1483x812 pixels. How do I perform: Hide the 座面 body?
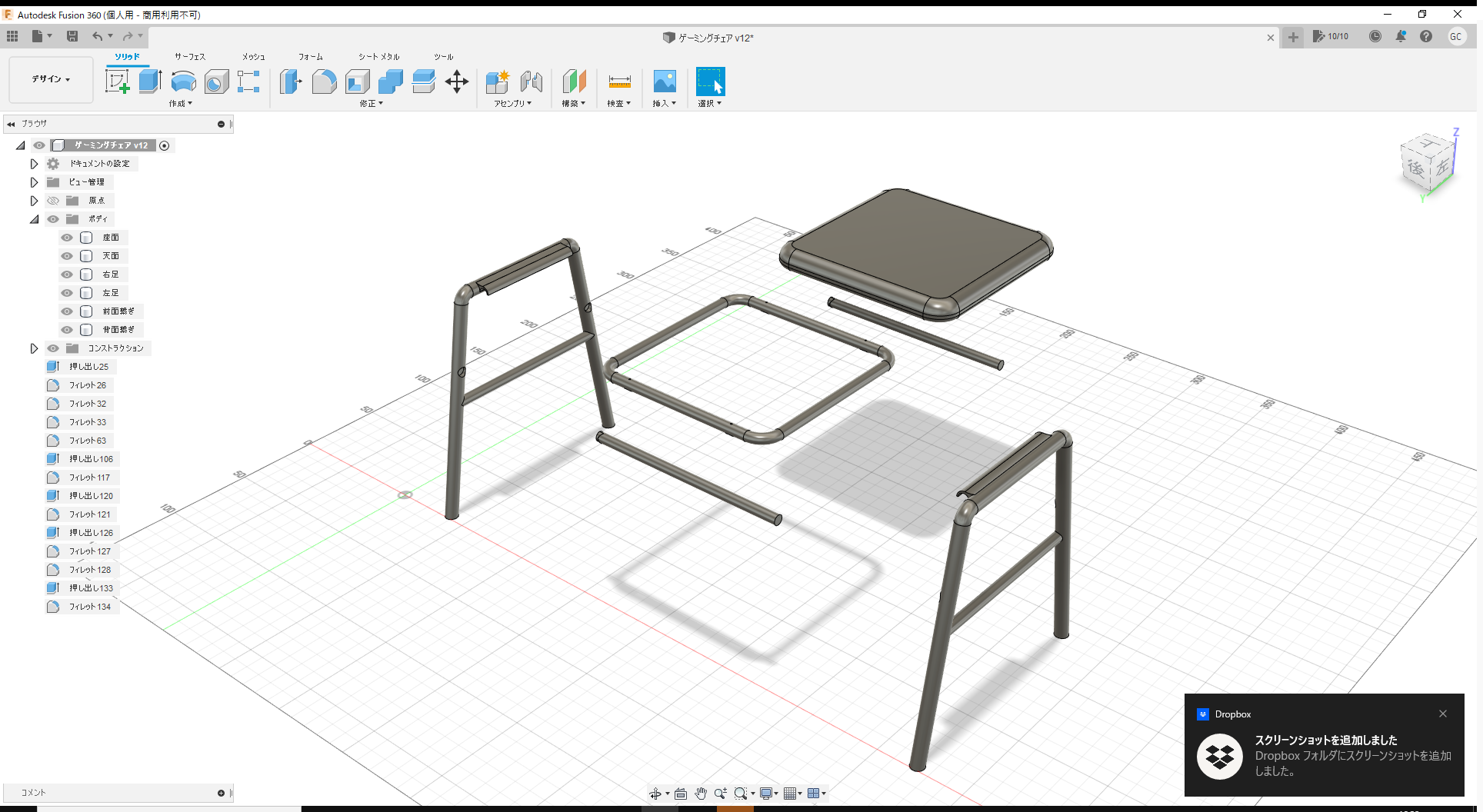pos(67,238)
